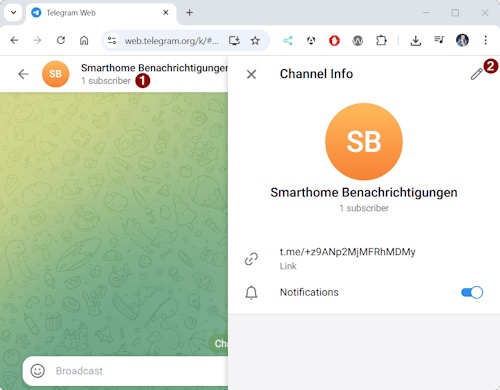Open the Extensions puzzle menu
Viewport: 500px width, 390px height.
(x=381, y=41)
